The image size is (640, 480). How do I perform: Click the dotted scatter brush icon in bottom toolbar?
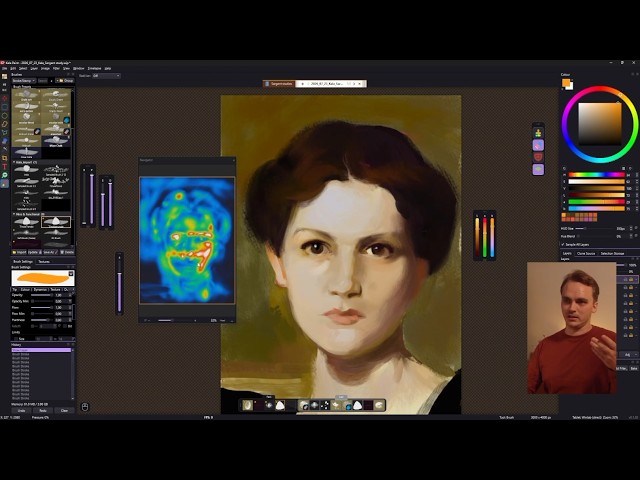tap(325, 405)
